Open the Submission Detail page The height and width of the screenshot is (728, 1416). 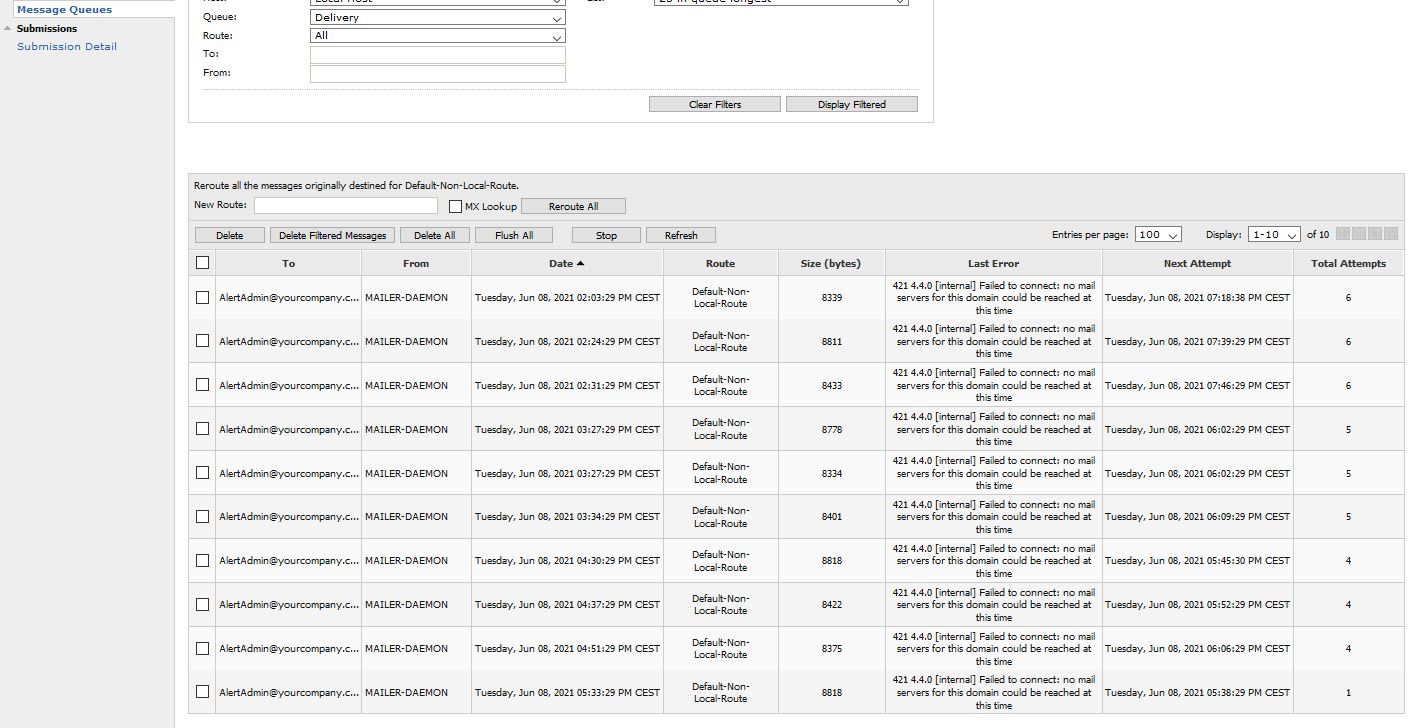[66, 46]
